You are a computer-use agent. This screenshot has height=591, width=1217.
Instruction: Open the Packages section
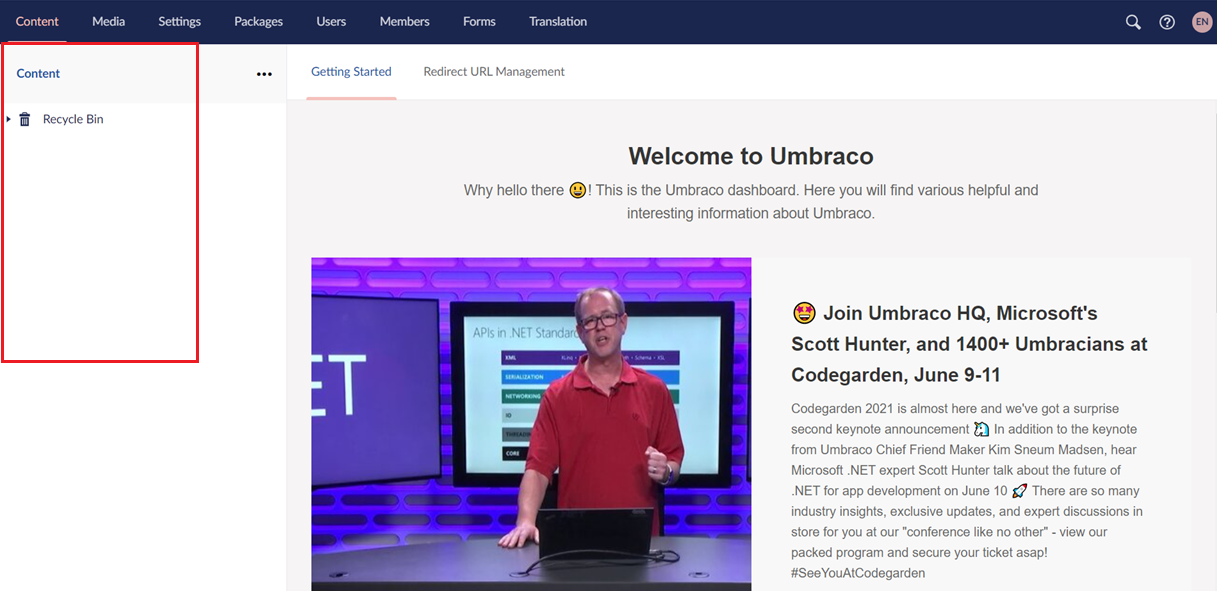(x=258, y=22)
